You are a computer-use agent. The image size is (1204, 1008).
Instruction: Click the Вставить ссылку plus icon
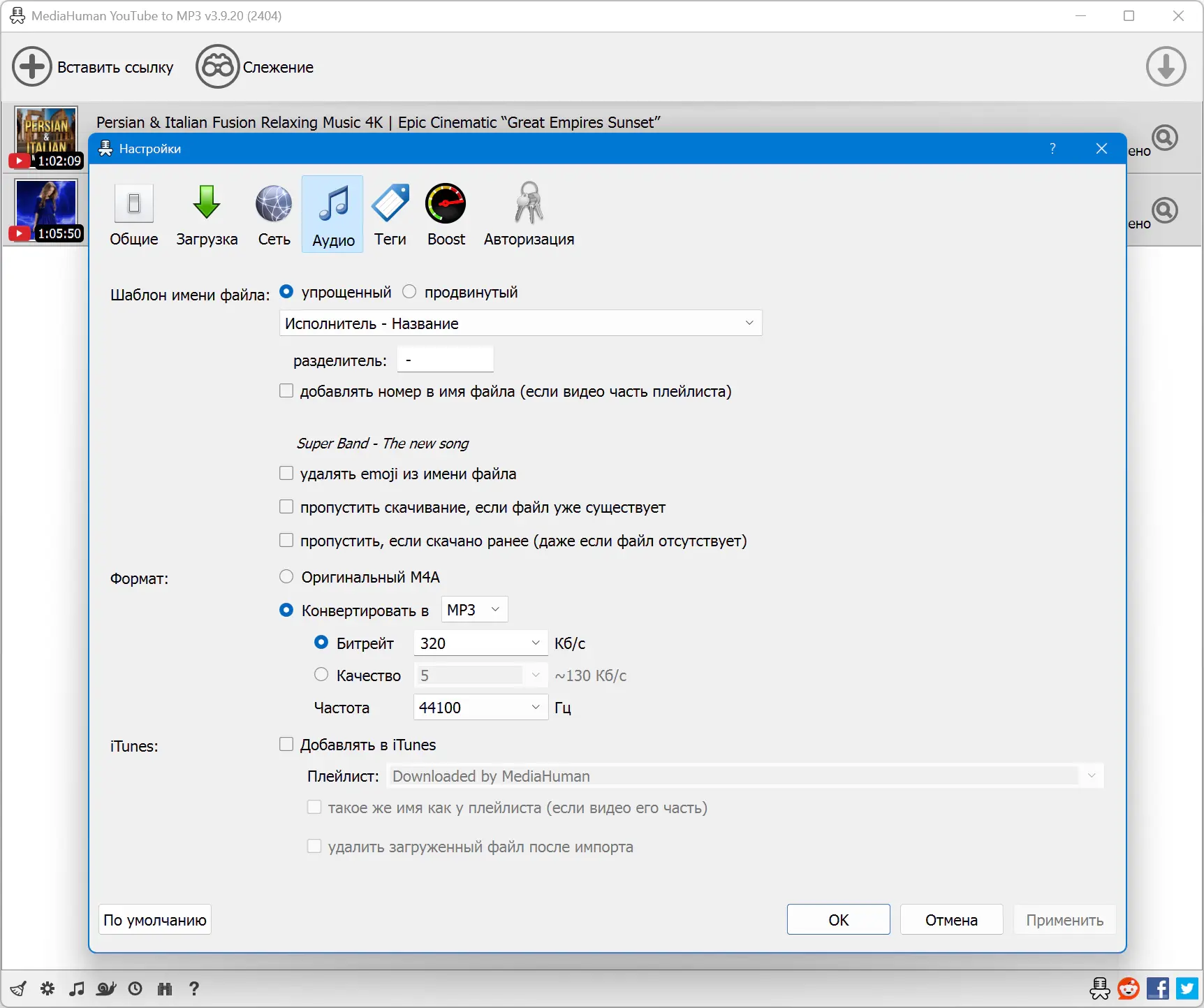32,67
